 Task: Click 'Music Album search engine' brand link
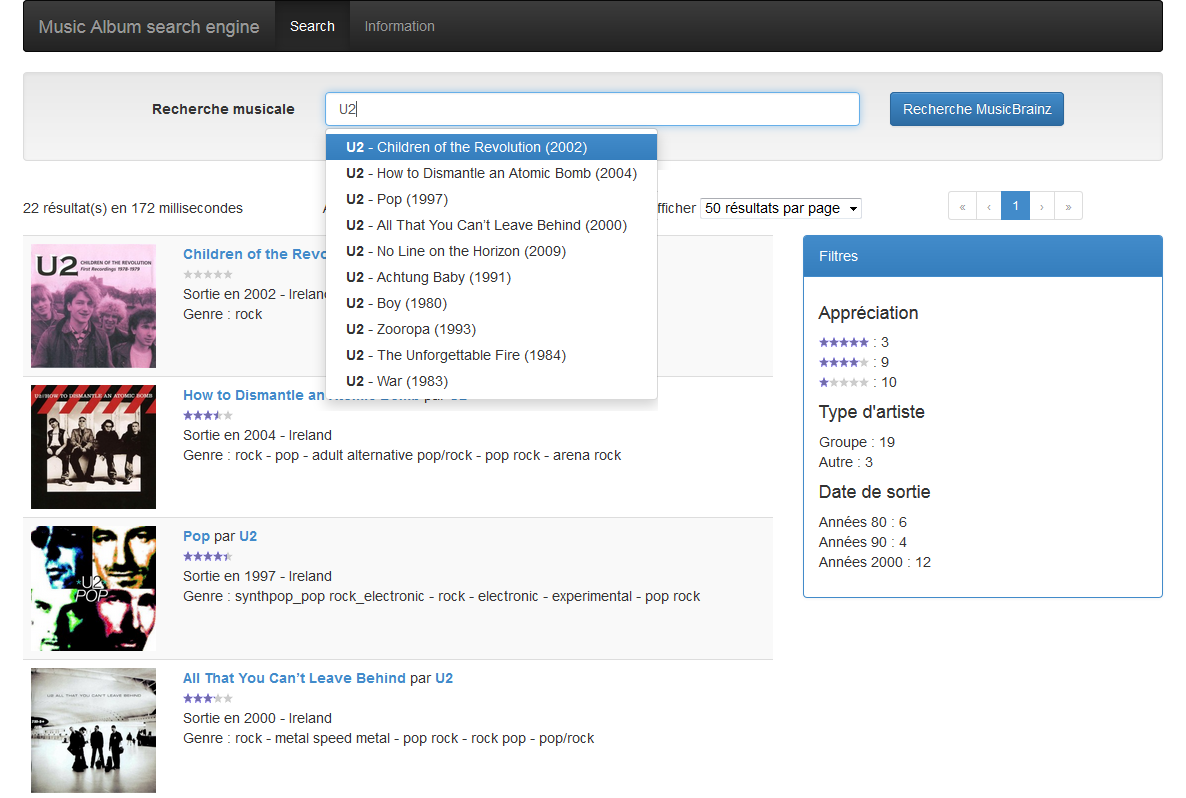[x=148, y=26]
